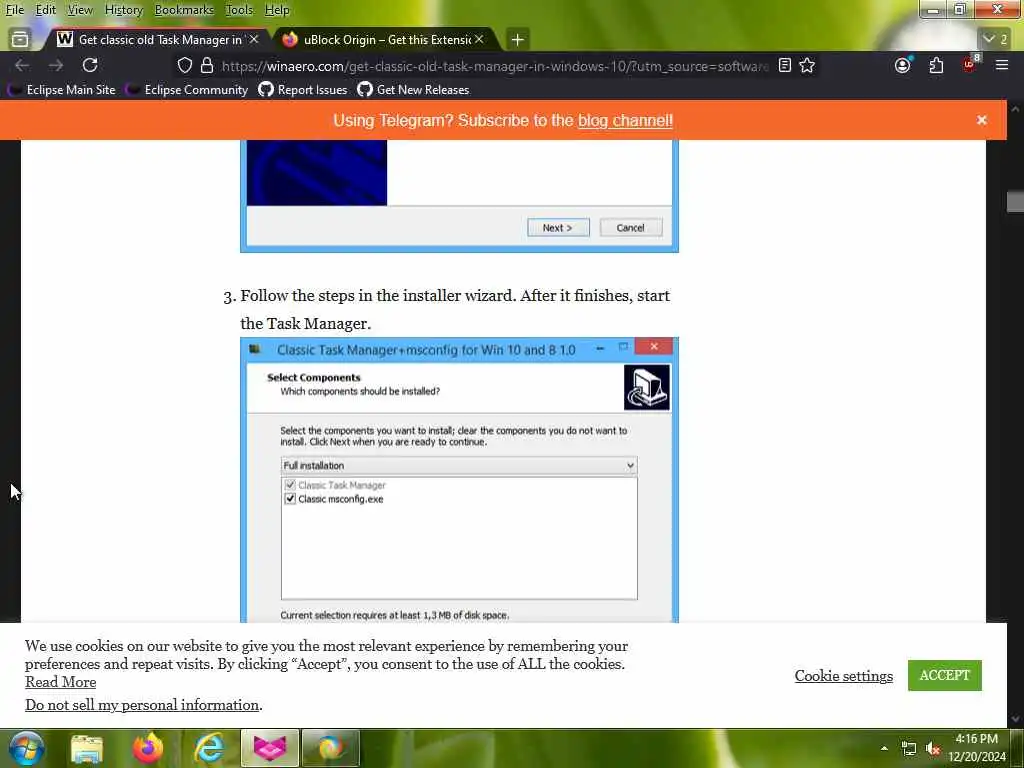Click the address bar URL

pos(494,66)
